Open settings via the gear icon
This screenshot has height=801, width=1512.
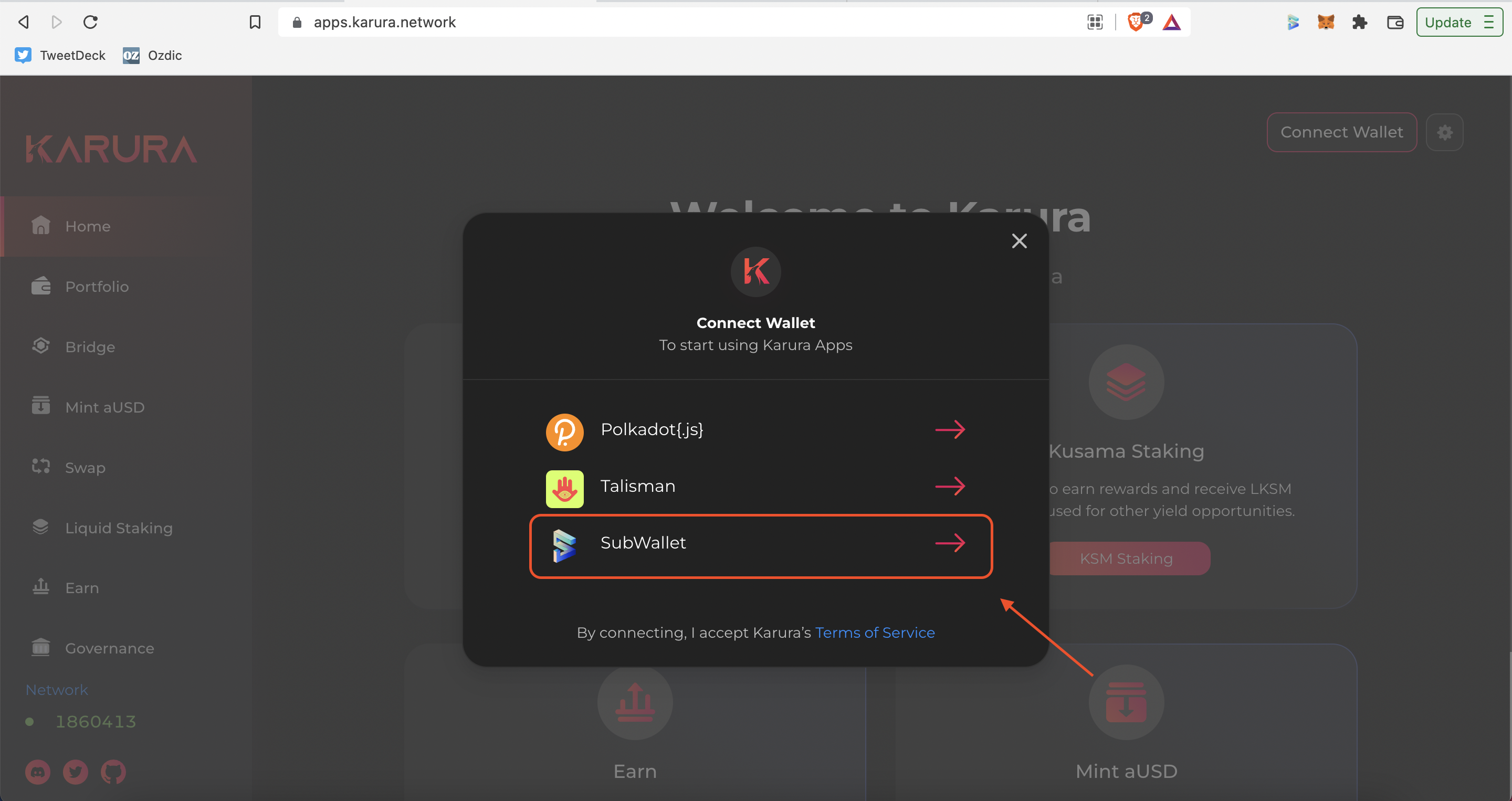(1444, 133)
